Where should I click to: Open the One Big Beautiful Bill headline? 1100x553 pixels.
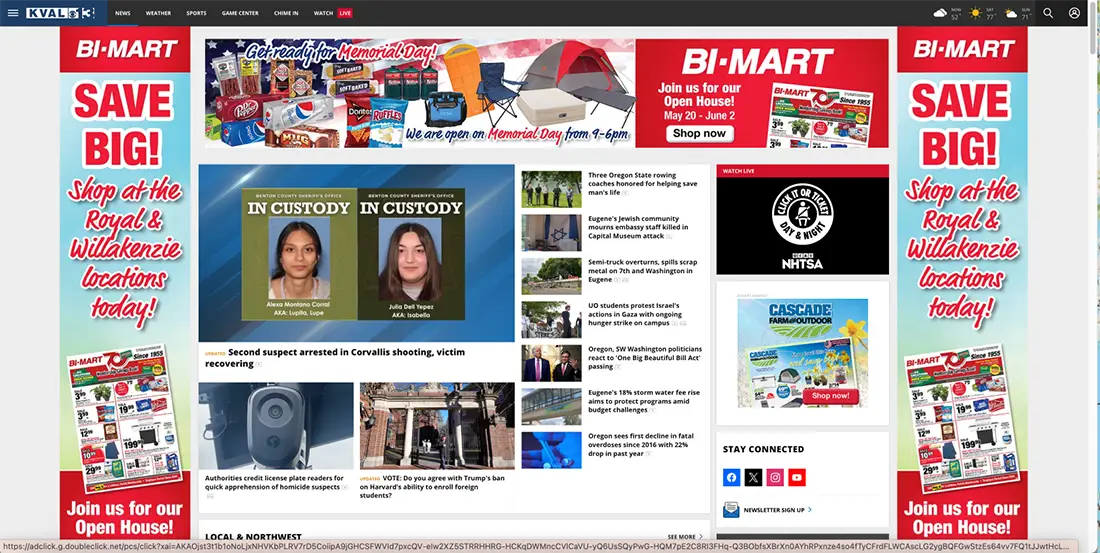(645, 357)
